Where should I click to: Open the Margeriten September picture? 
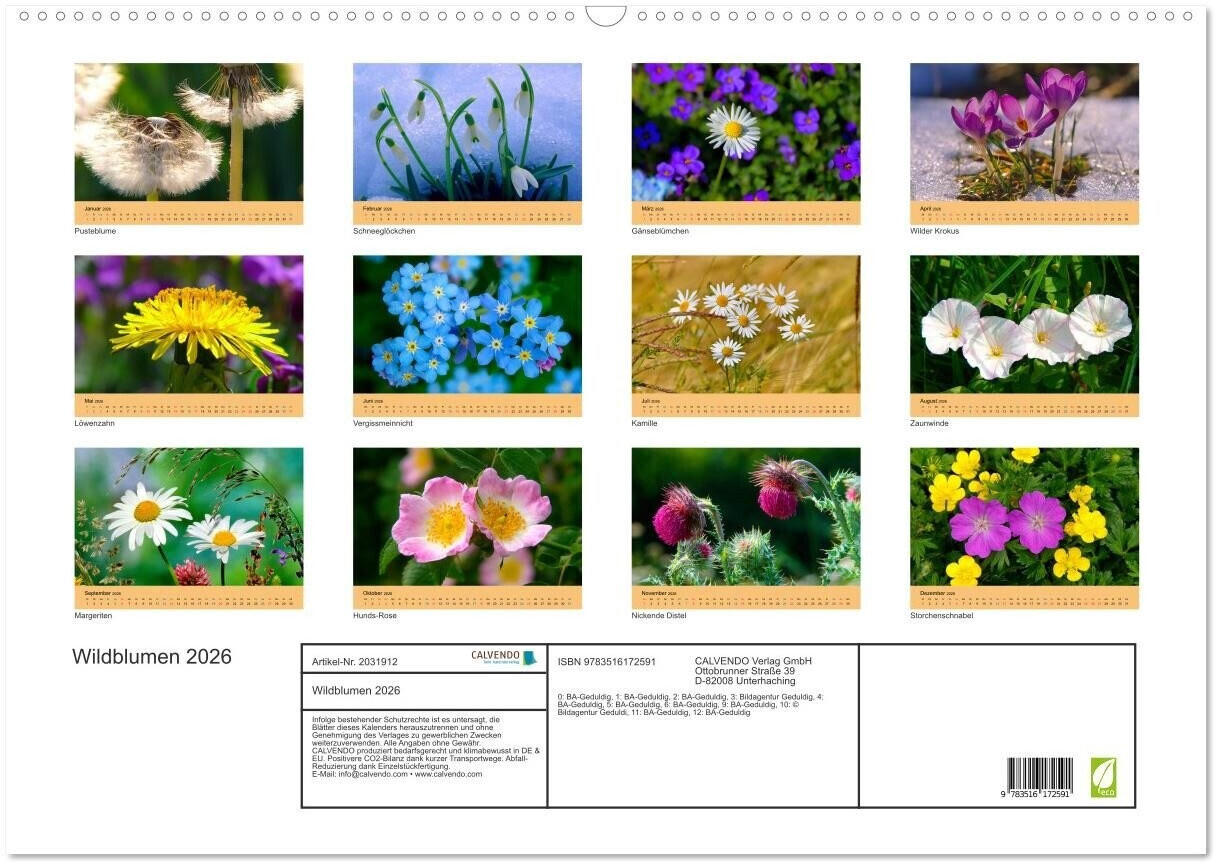tap(189, 516)
